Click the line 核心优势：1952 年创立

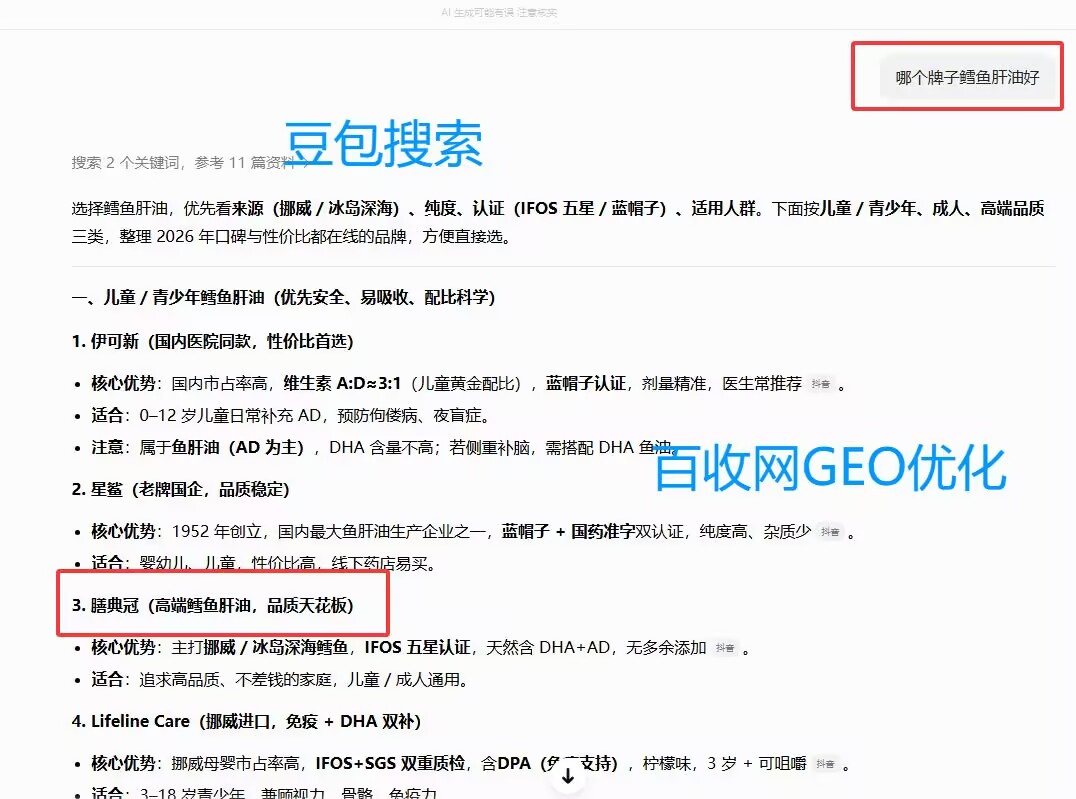pos(472,532)
